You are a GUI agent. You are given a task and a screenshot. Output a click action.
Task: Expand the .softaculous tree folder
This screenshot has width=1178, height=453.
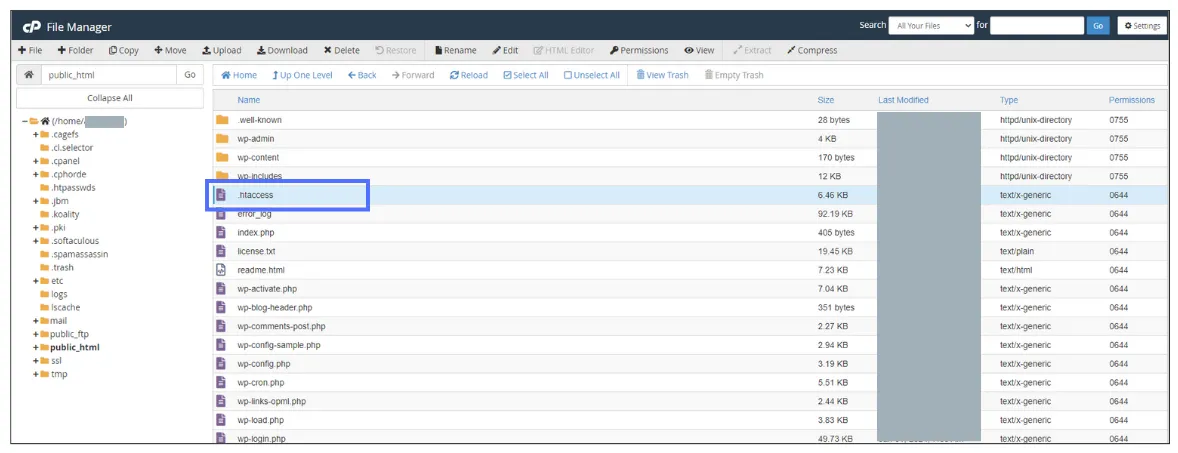pos(35,241)
